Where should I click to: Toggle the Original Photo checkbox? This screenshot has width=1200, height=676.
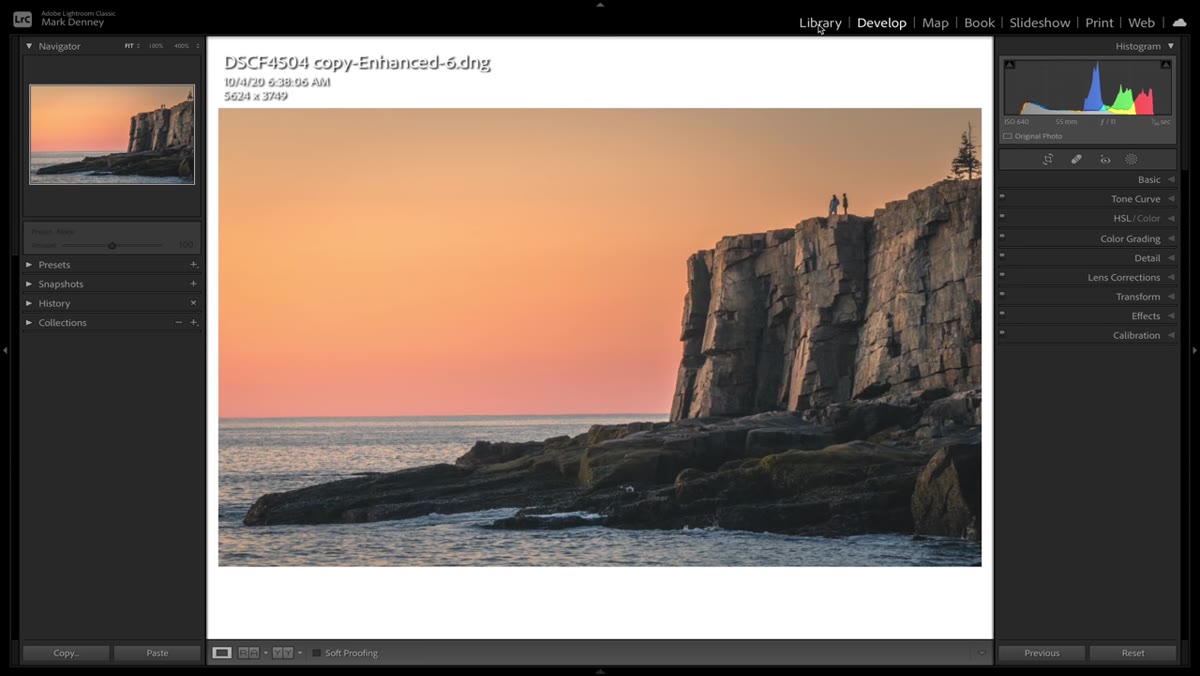[1008, 136]
